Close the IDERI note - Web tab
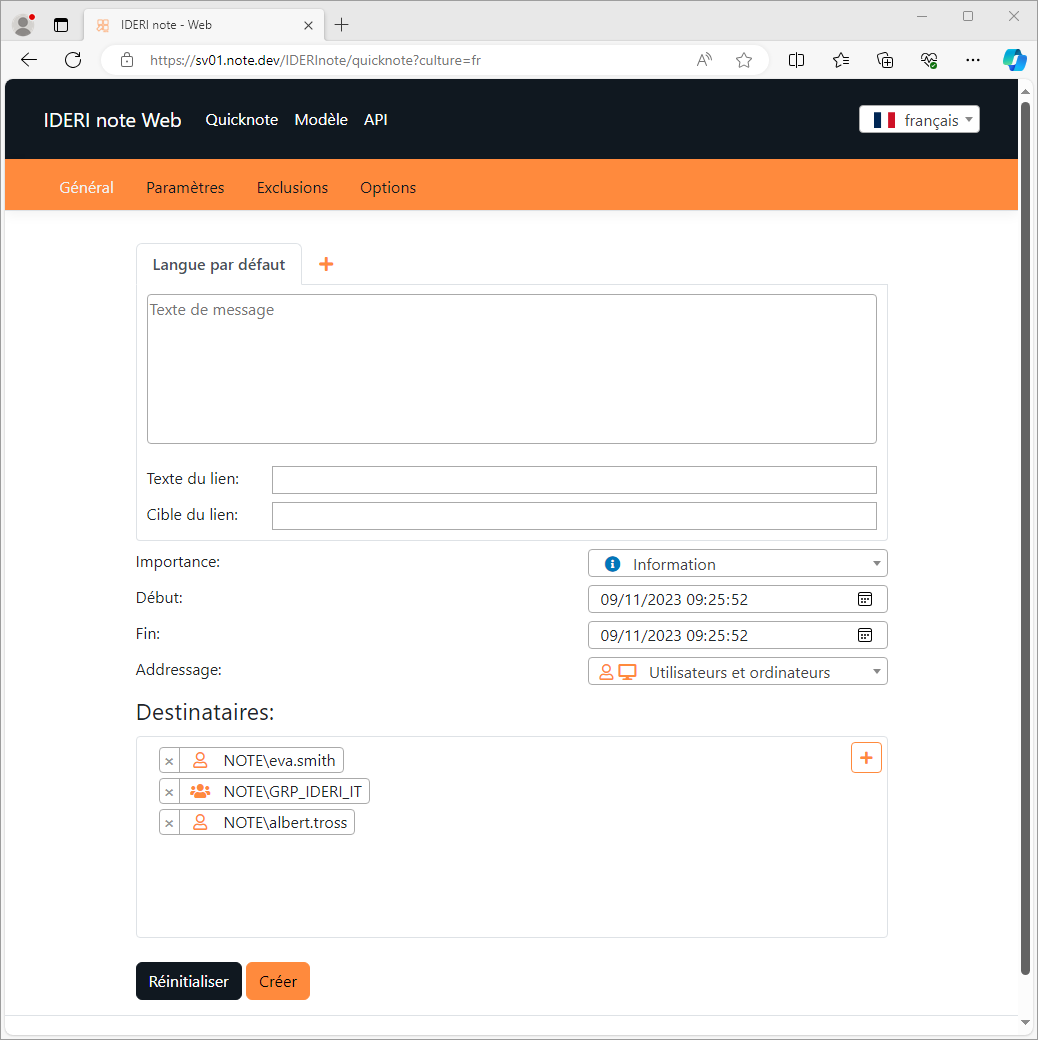Viewport: 1038px width, 1040px height. pos(308,25)
